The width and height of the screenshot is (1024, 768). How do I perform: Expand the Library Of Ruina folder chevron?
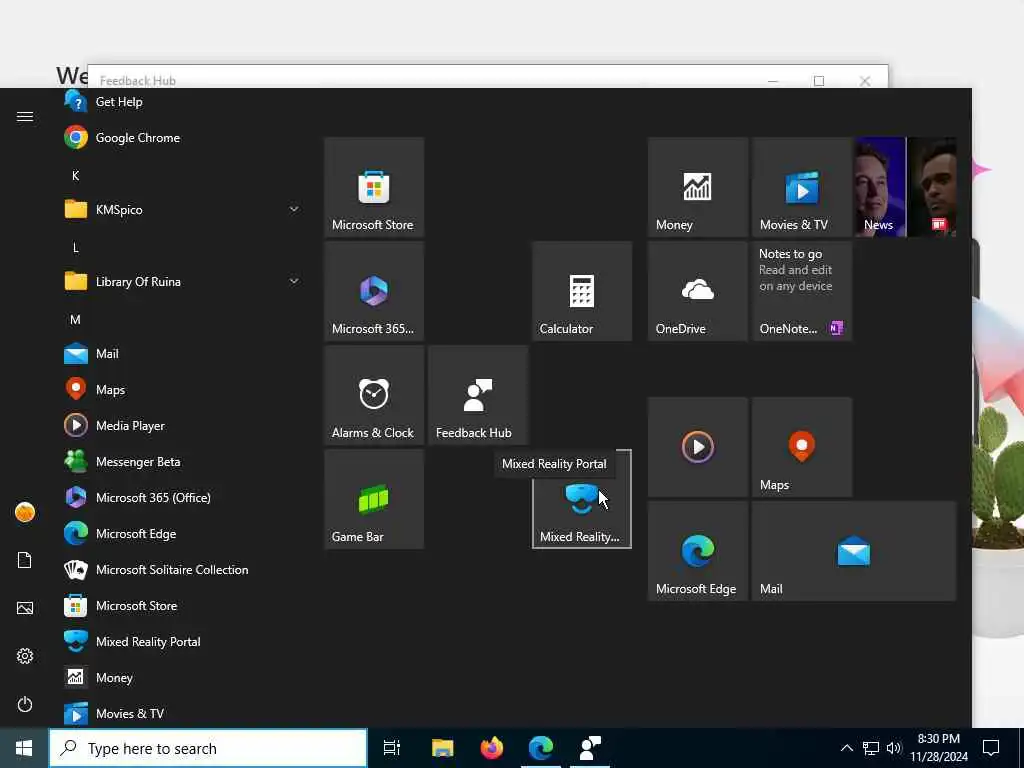[294, 281]
